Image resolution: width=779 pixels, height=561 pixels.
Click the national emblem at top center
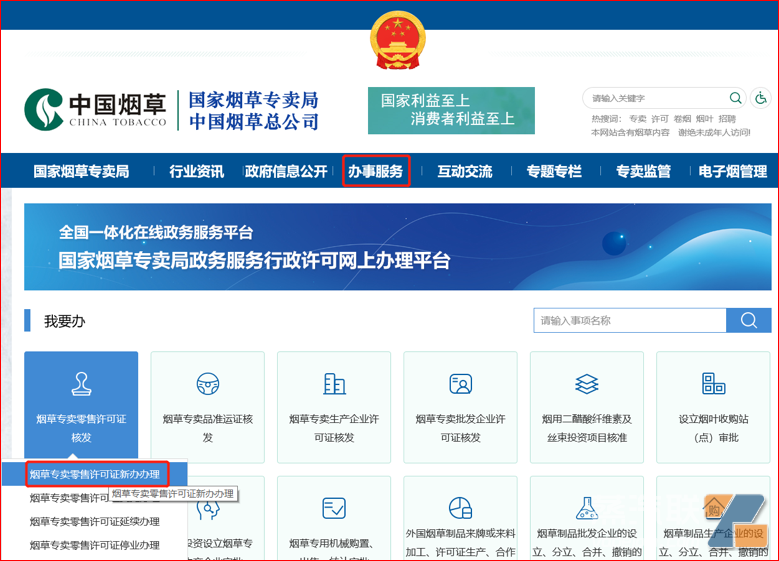[x=397, y=41]
